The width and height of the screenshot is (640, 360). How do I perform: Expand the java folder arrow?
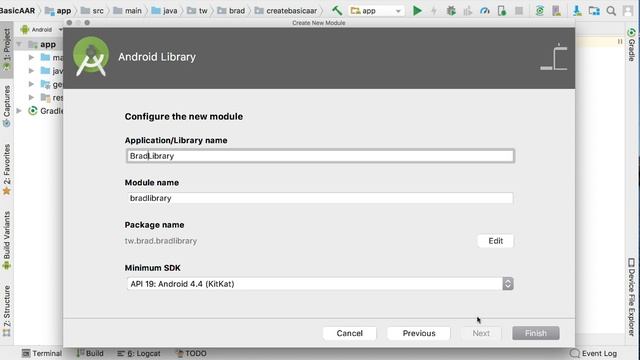(x=31, y=71)
